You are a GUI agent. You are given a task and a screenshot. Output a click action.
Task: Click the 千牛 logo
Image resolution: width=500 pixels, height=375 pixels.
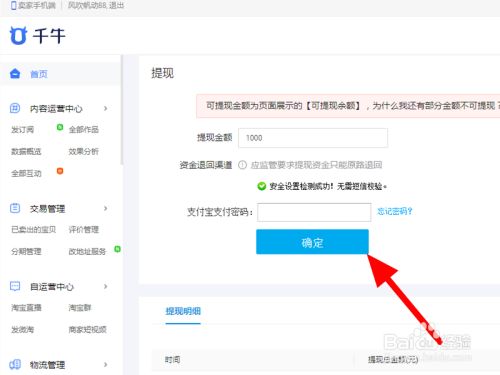click(37, 35)
